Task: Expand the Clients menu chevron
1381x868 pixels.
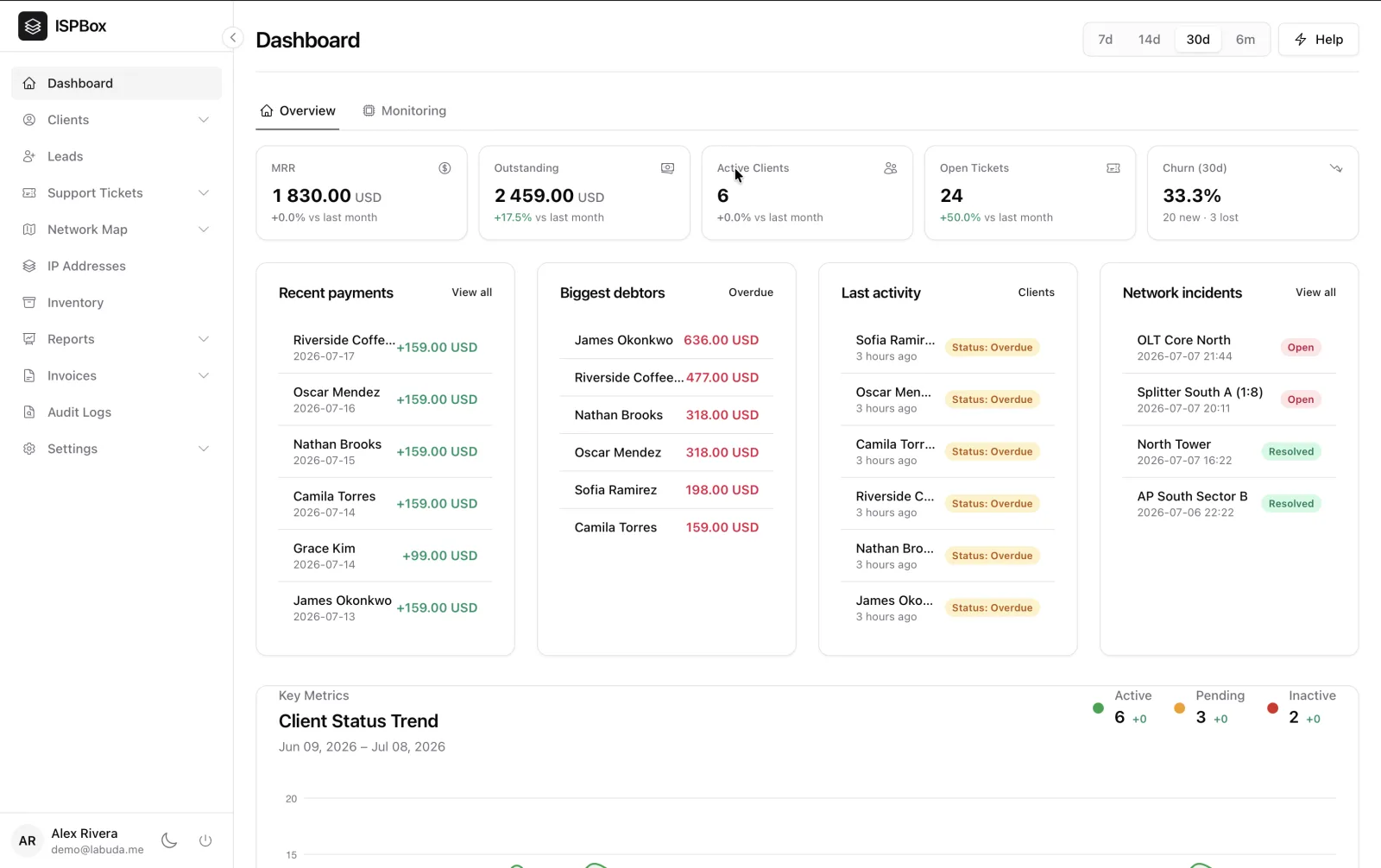Action: coord(204,120)
